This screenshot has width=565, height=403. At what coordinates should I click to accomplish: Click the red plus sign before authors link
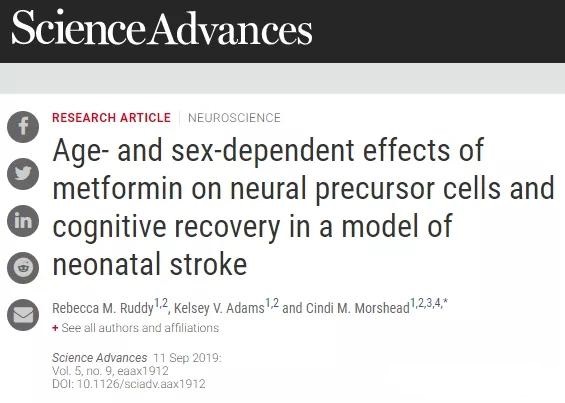[55, 328]
